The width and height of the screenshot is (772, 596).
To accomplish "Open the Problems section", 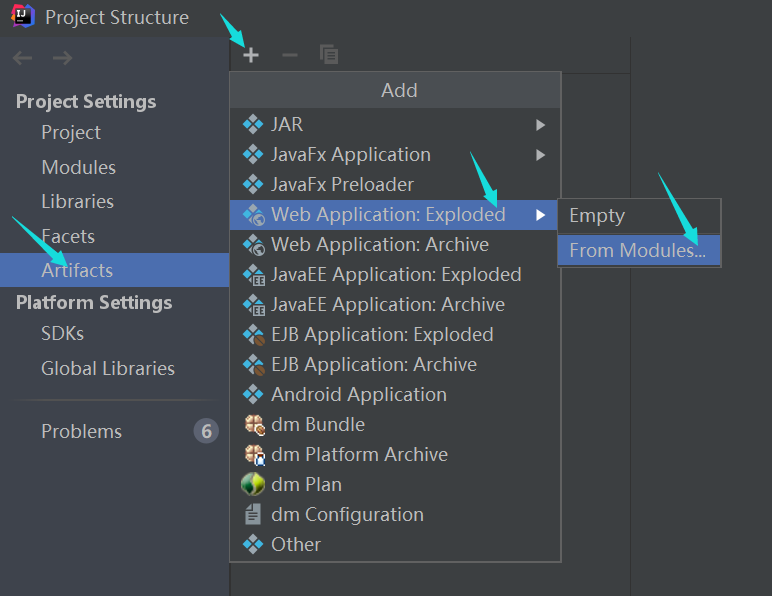I will (x=114, y=431).
